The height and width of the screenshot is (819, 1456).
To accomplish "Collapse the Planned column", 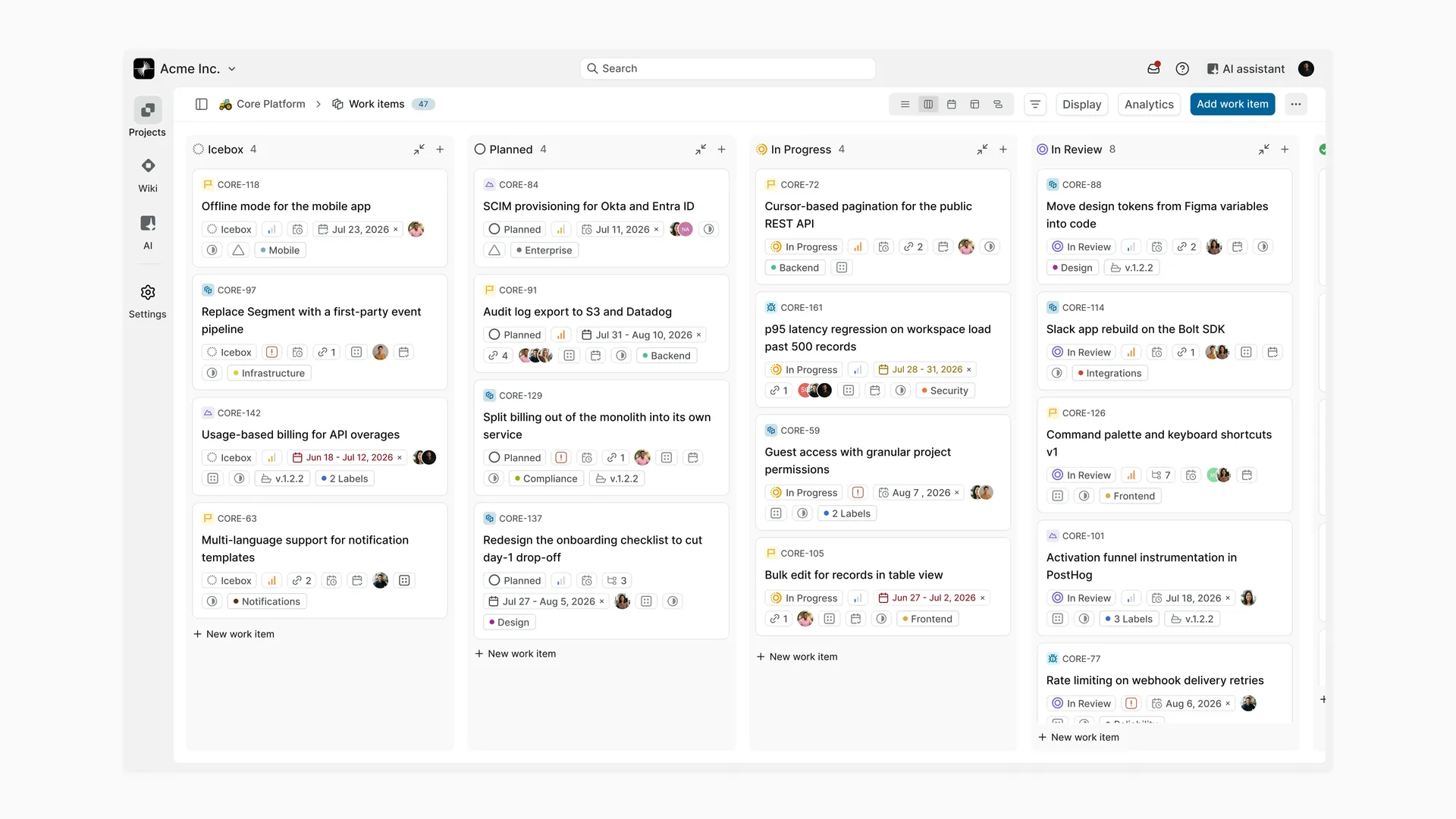I will pyautogui.click(x=701, y=149).
